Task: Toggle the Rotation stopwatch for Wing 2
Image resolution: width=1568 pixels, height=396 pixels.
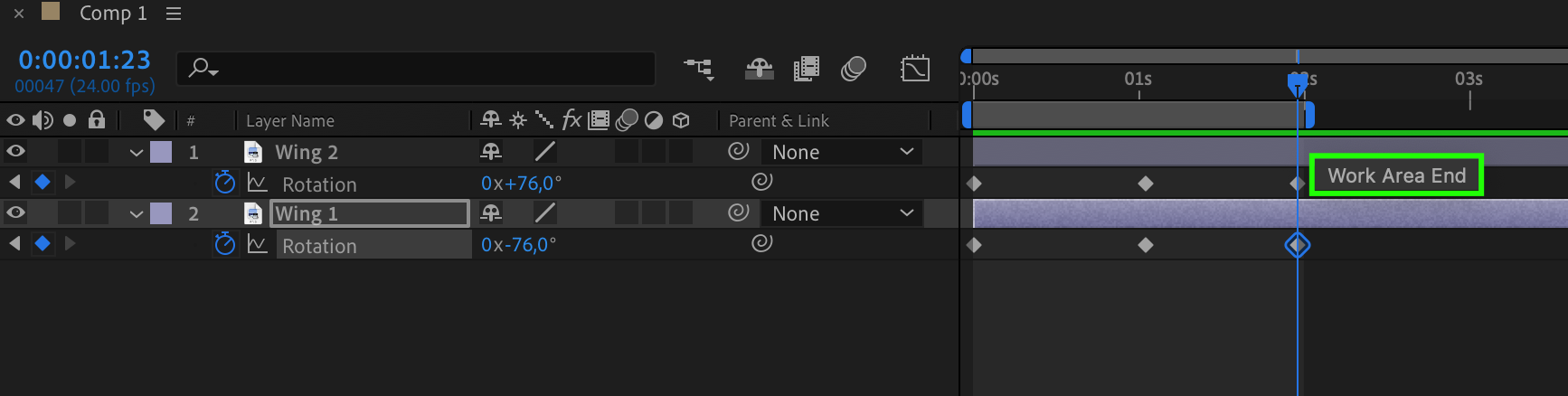Action: [x=224, y=183]
